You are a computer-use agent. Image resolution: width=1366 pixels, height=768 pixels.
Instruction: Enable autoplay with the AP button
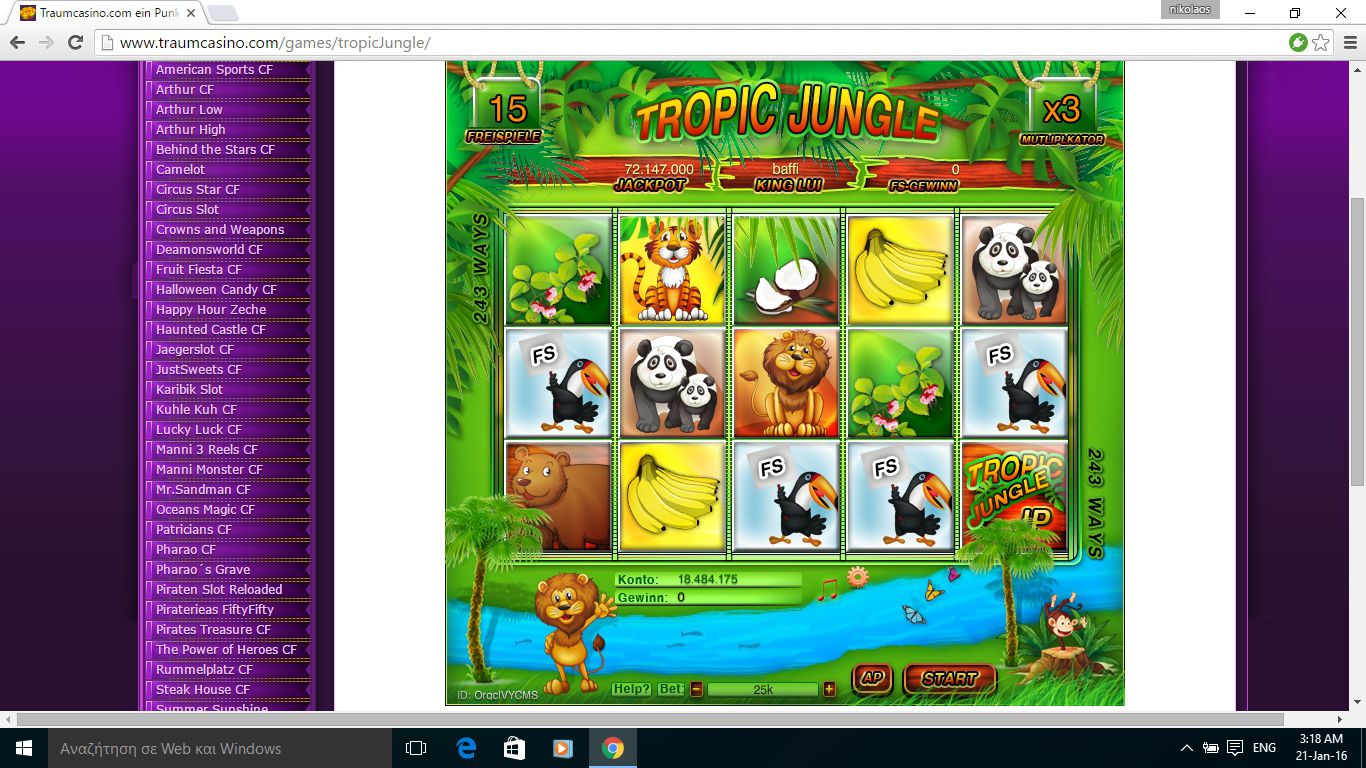coord(872,678)
